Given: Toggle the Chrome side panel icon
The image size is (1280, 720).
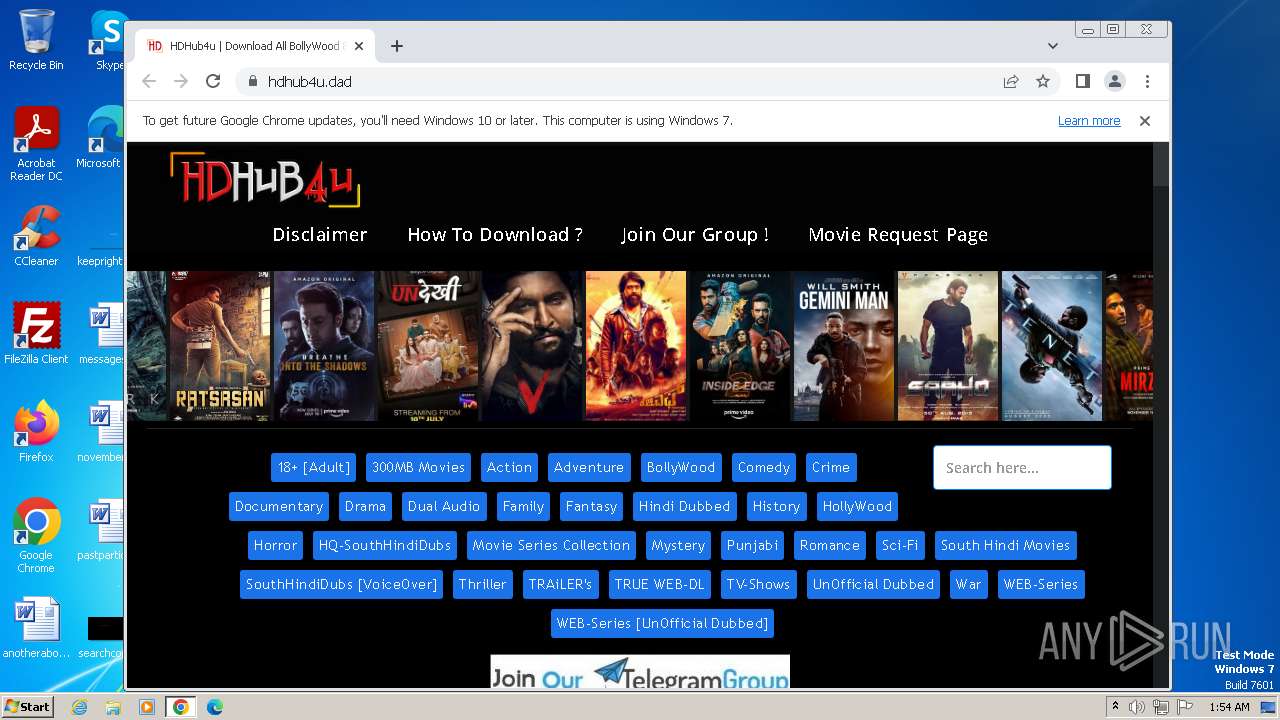Looking at the screenshot, I should click(1082, 81).
